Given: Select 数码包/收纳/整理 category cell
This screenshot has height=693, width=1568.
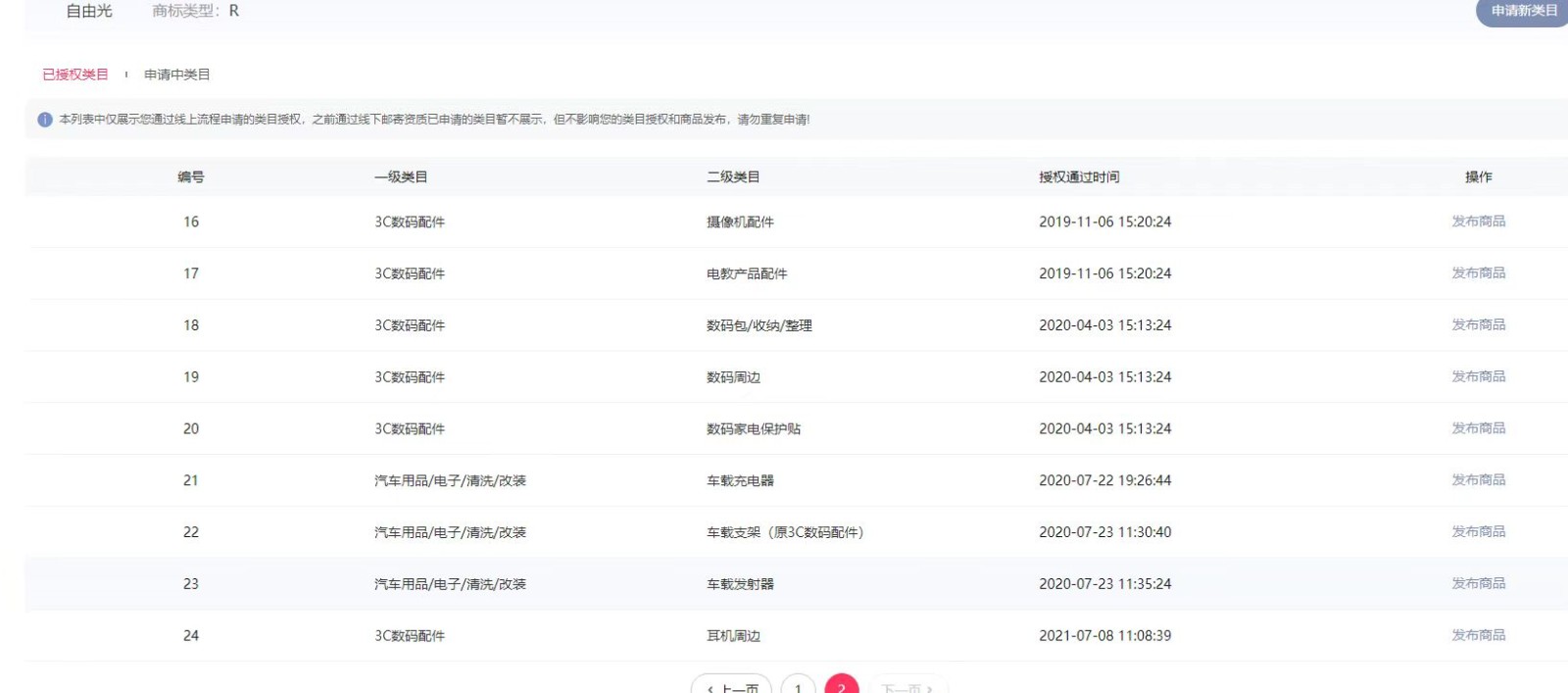Looking at the screenshot, I should click(759, 325).
